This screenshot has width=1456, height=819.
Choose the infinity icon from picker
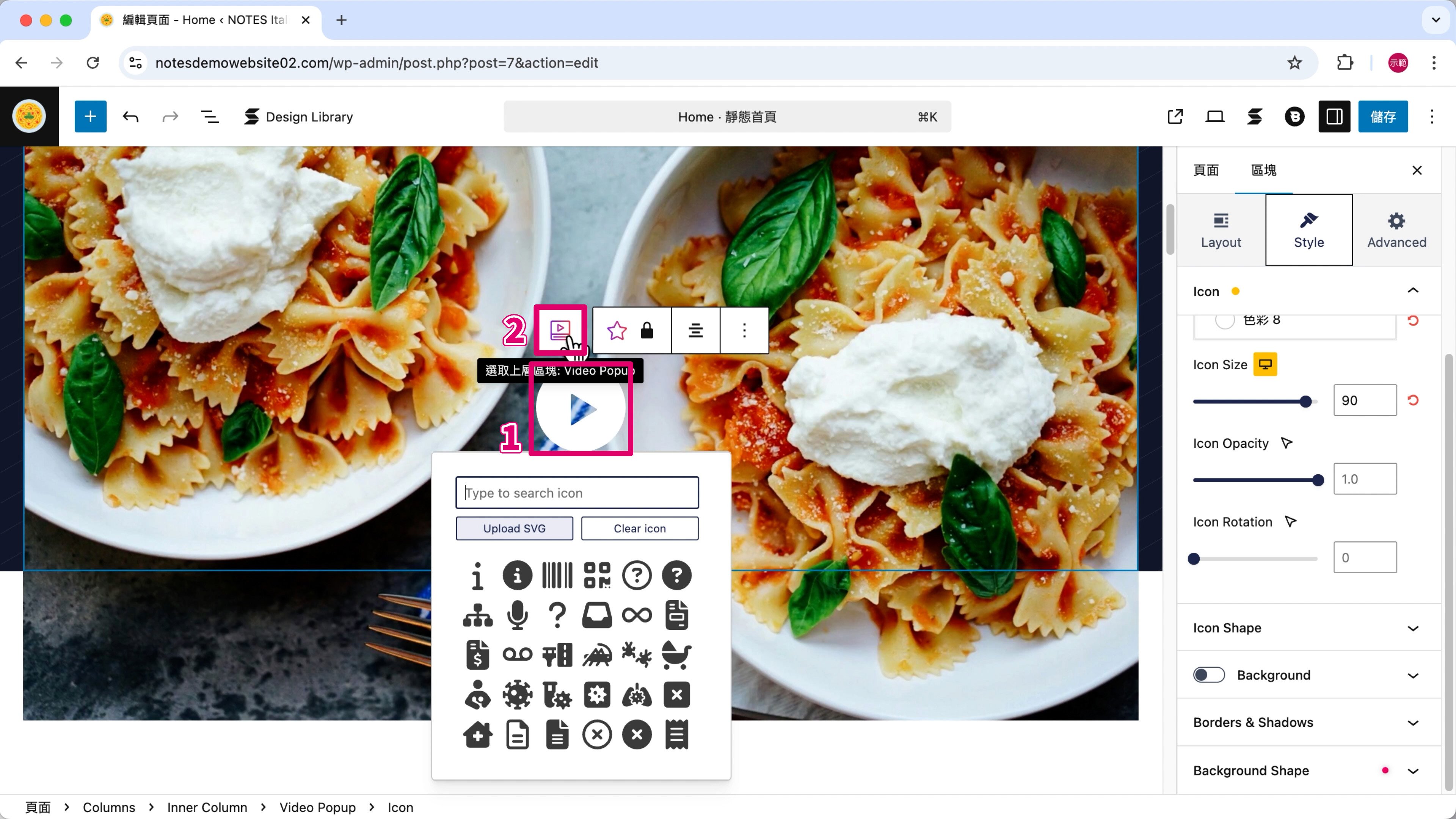click(x=637, y=615)
